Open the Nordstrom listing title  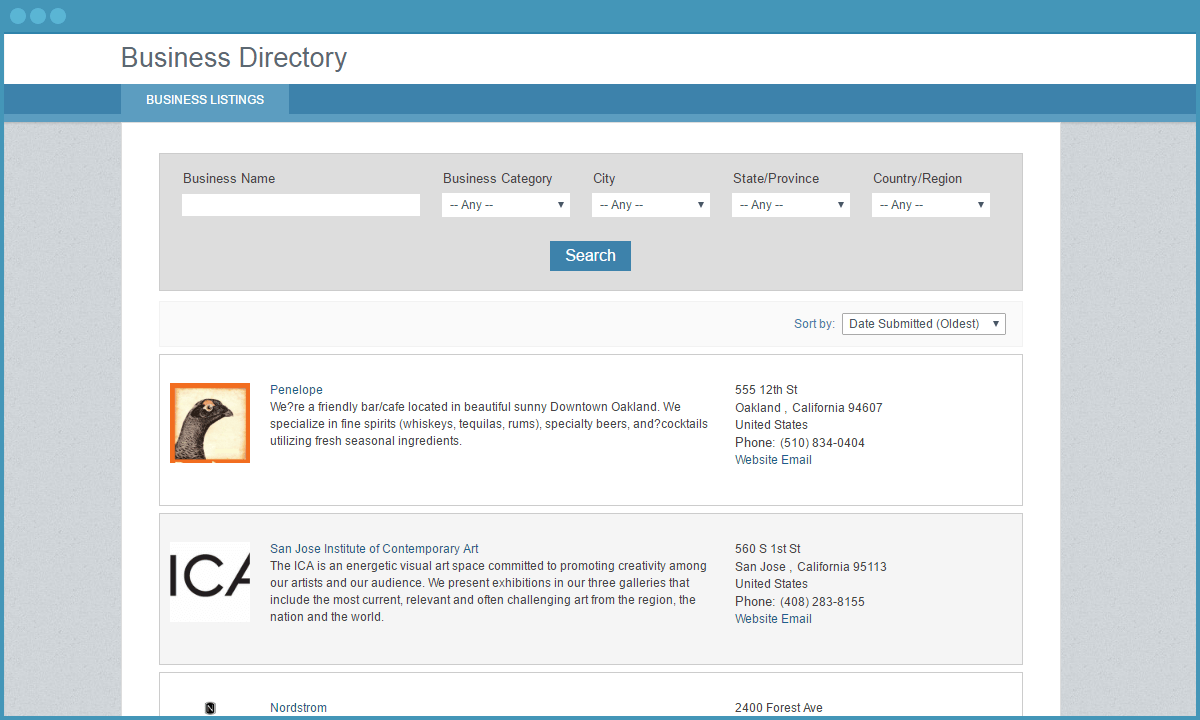298,708
